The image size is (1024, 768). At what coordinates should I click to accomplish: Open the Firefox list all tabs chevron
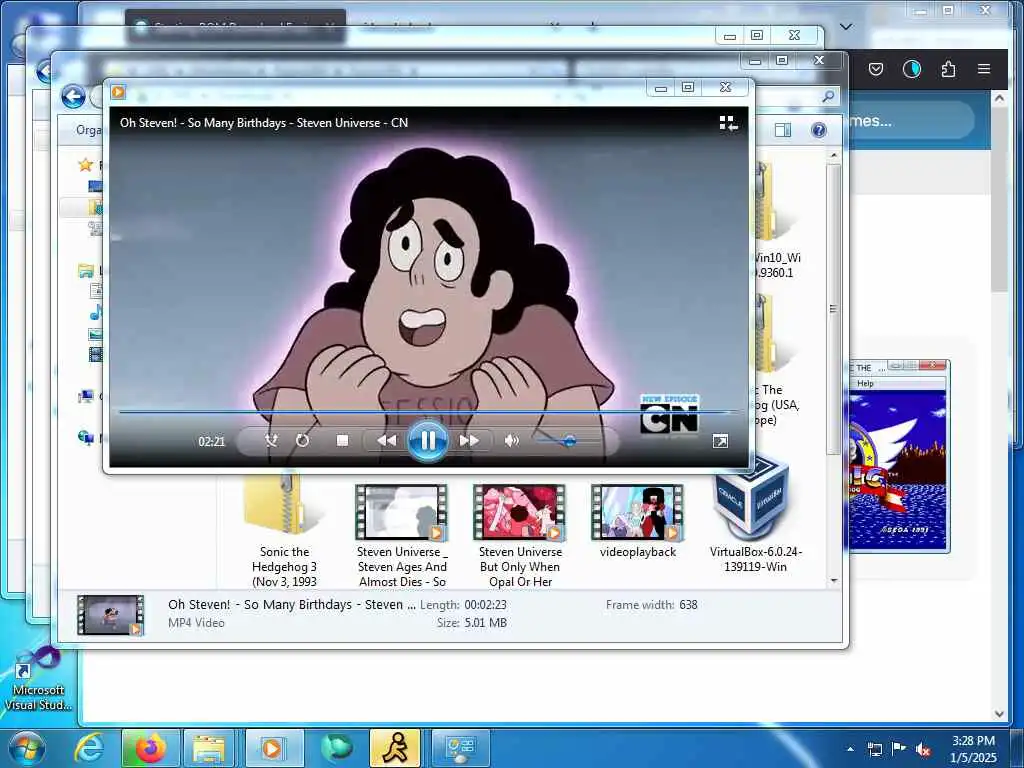[x=846, y=27]
